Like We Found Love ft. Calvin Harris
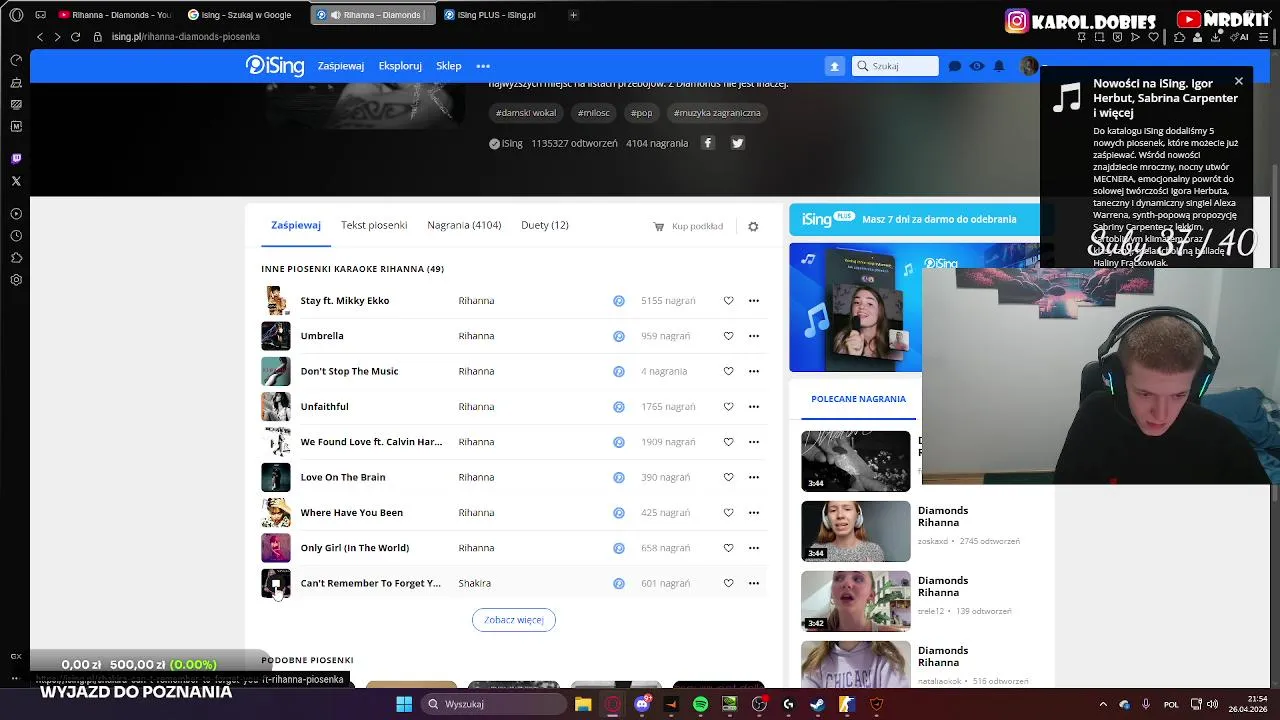1280x720 pixels. coord(728,442)
